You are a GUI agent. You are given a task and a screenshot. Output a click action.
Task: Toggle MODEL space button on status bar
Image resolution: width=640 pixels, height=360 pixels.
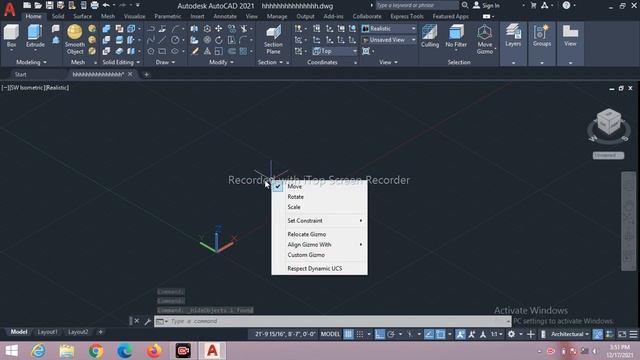pyautogui.click(x=330, y=334)
